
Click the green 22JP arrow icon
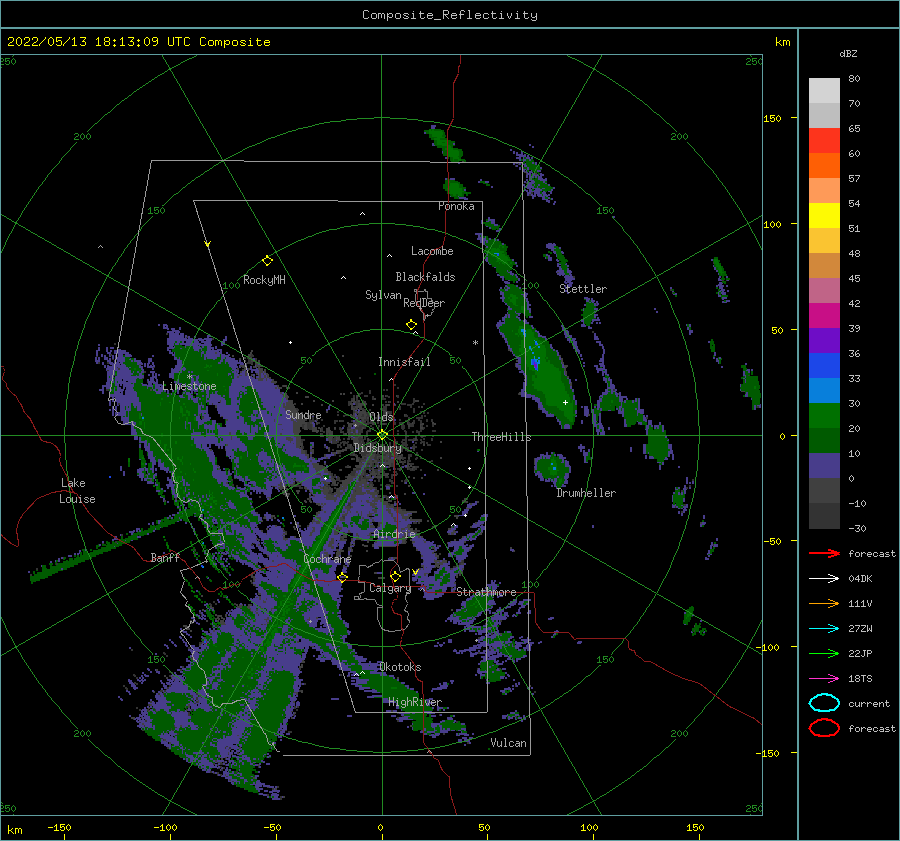tap(824, 653)
